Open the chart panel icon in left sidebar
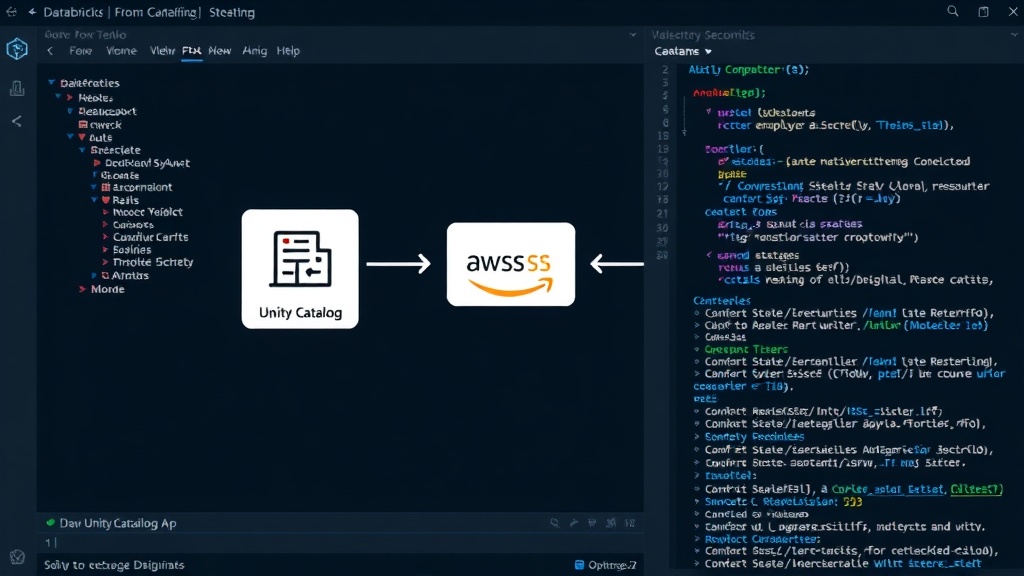The width and height of the screenshot is (1024, 576). (17, 88)
